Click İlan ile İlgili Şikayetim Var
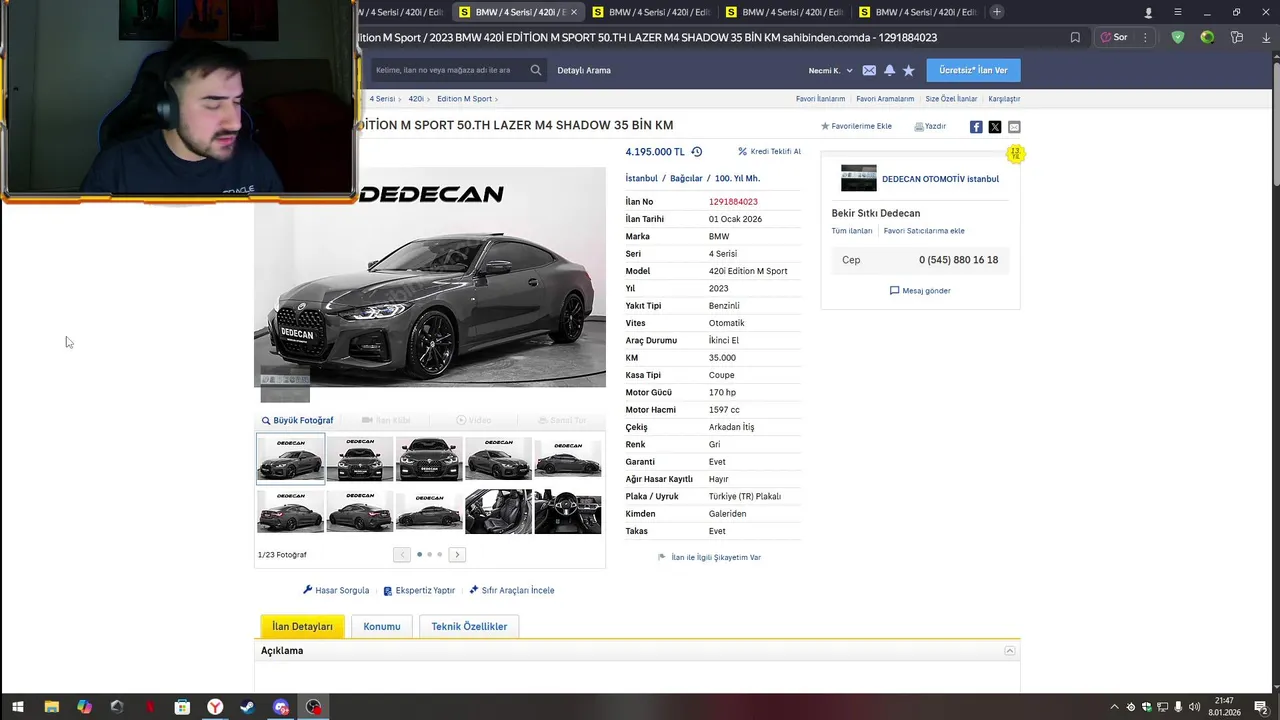Screen dimensions: 1280x720 pyautogui.click(x=709, y=557)
